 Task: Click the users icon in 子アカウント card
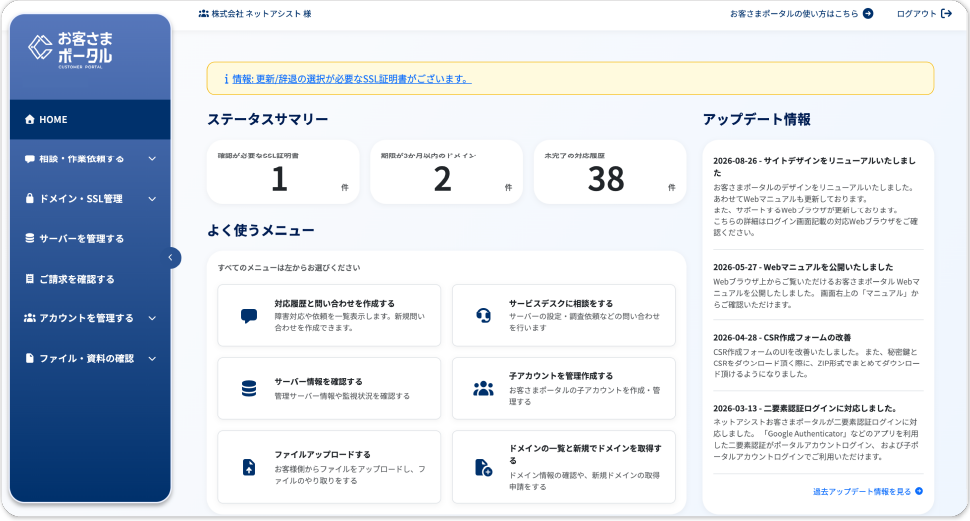(x=483, y=389)
